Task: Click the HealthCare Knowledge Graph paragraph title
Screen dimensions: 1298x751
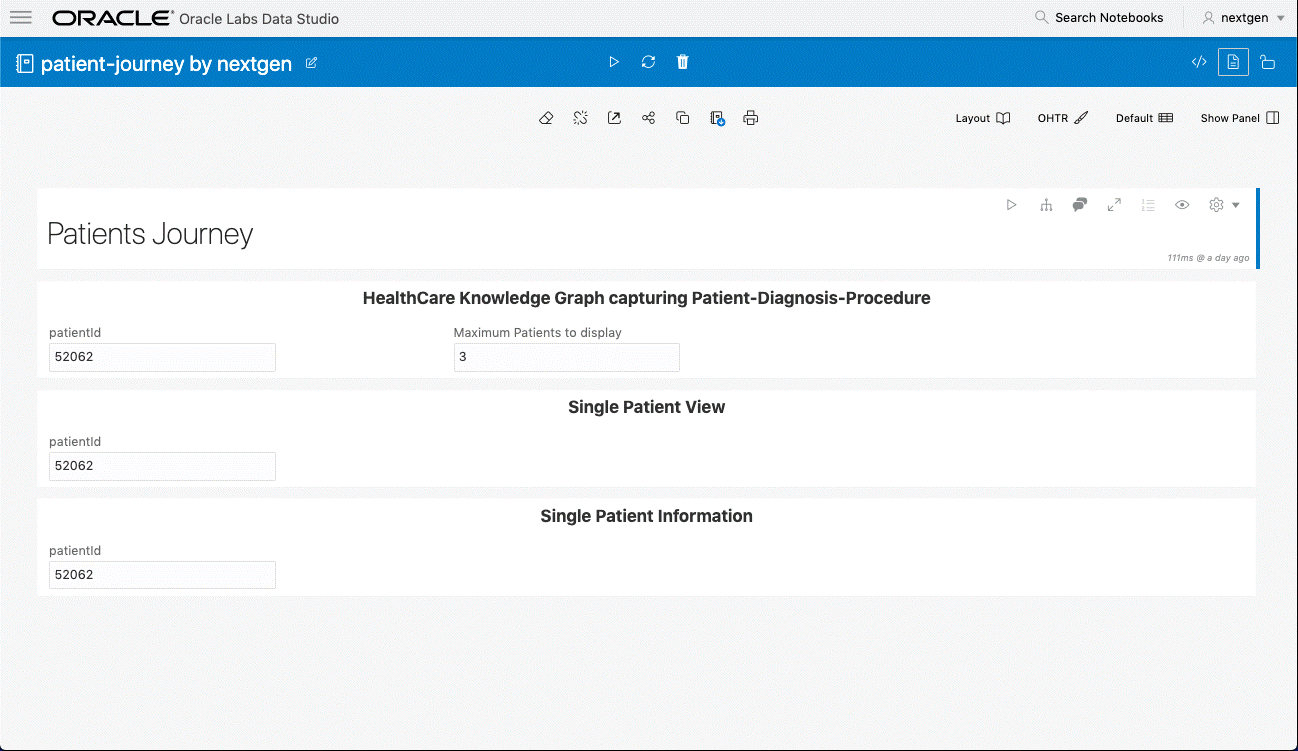Action: pyautogui.click(x=646, y=298)
